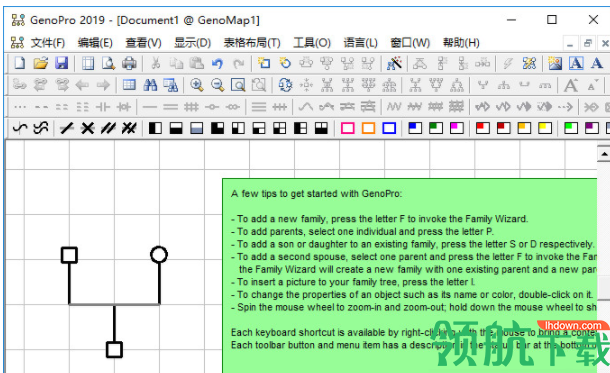
Task: Select the boxed letter A text label tool
Action: coord(576,63)
